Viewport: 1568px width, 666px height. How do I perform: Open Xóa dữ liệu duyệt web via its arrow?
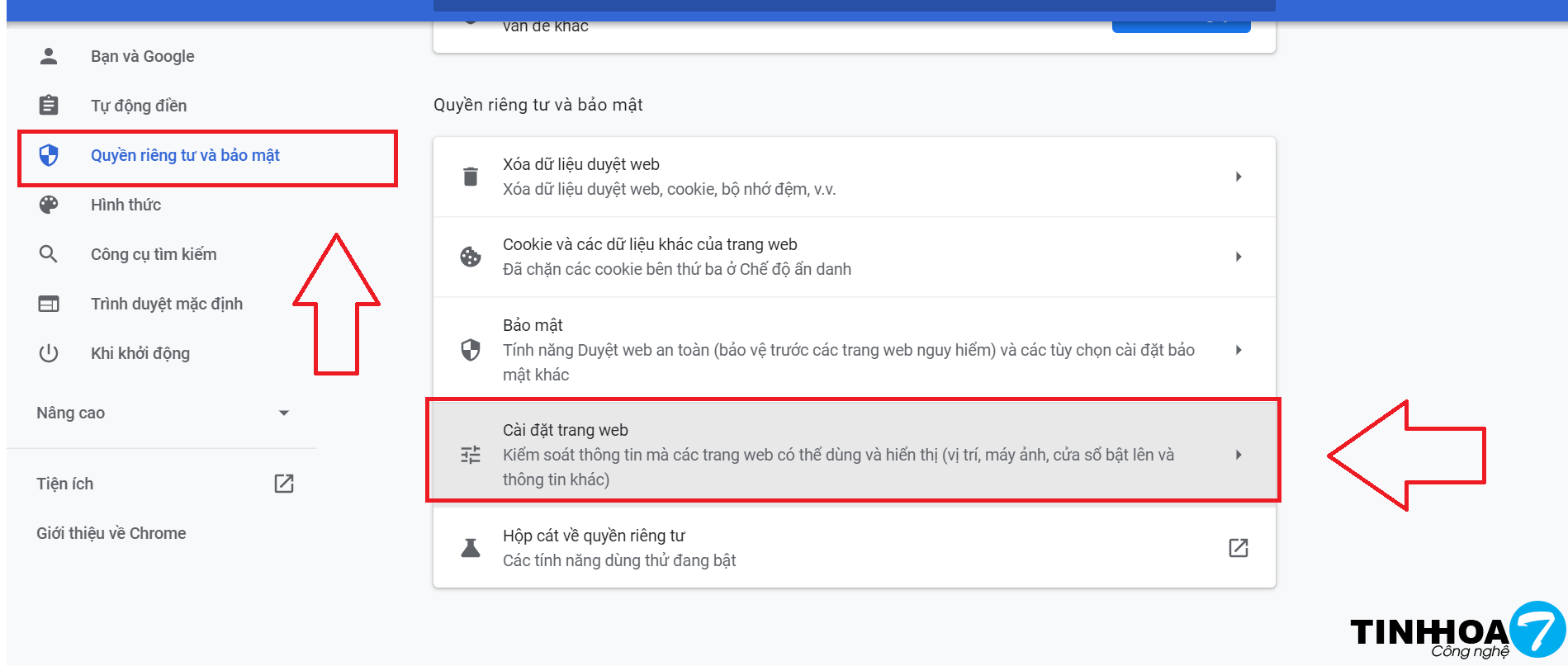(x=1239, y=177)
